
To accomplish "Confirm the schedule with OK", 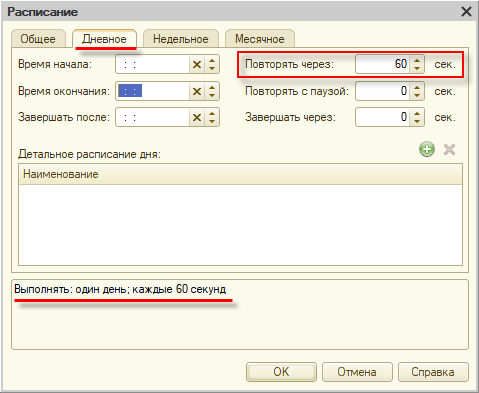I will (281, 372).
